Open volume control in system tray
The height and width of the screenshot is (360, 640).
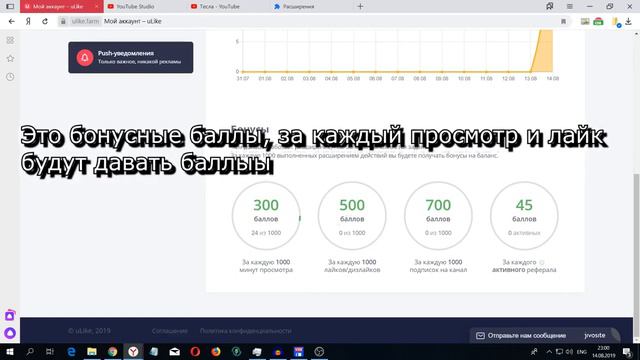[569, 351]
